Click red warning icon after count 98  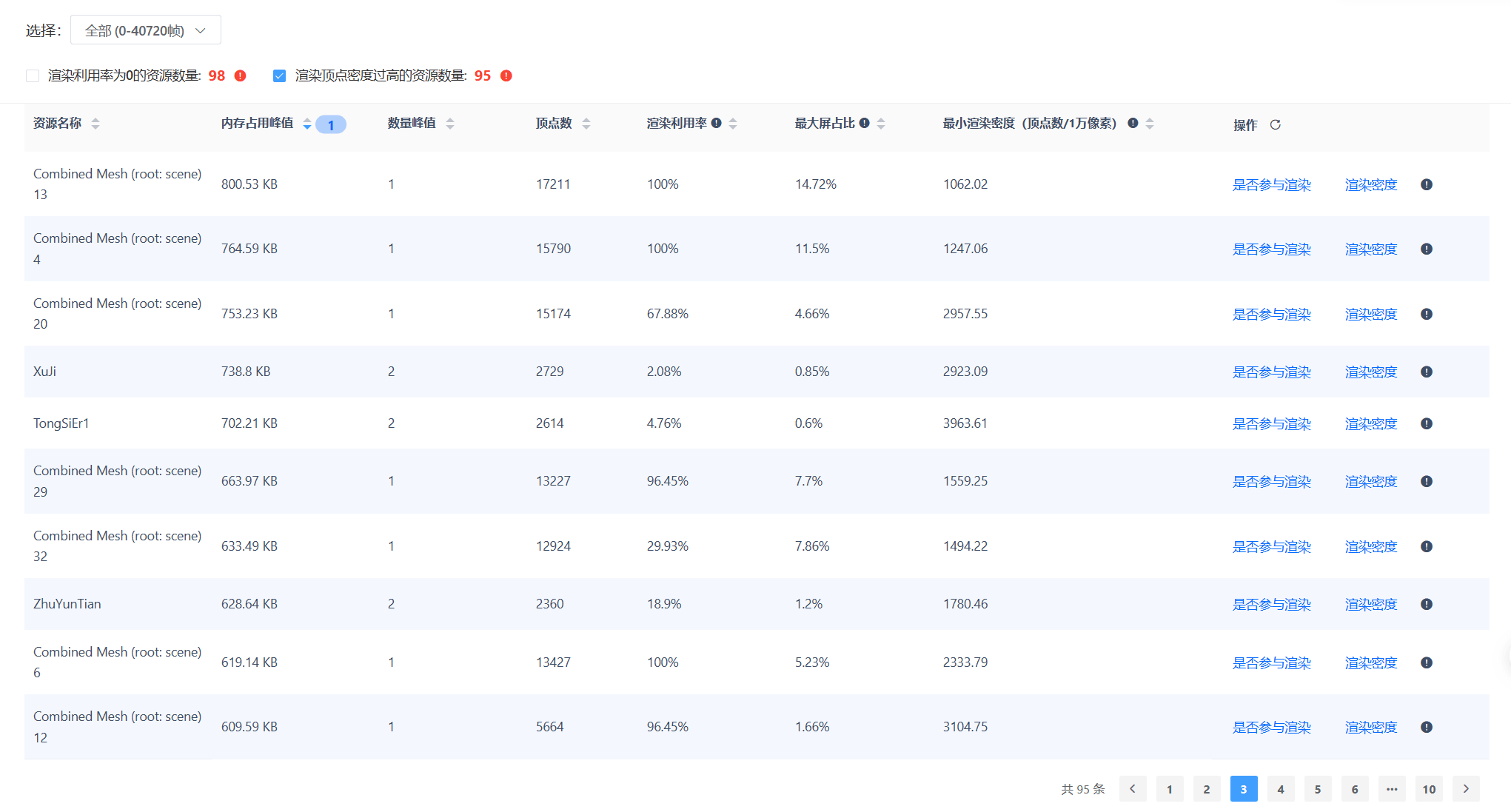tap(241, 76)
